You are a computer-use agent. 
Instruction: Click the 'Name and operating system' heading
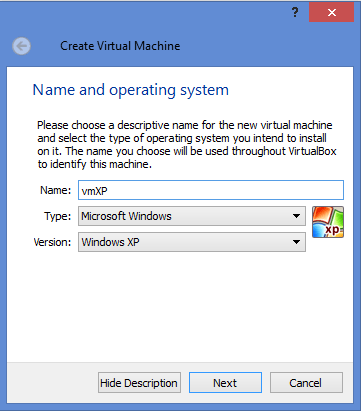tap(131, 90)
